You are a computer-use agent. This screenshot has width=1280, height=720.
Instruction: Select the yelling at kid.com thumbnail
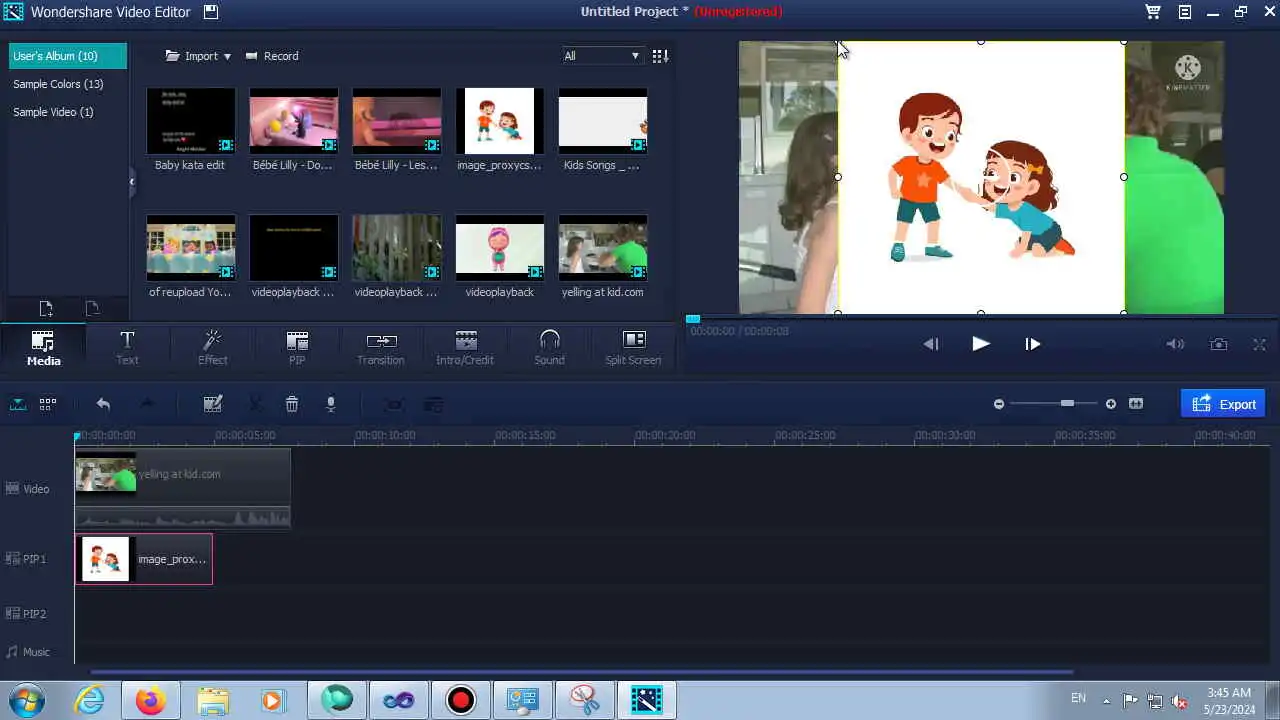point(602,248)
